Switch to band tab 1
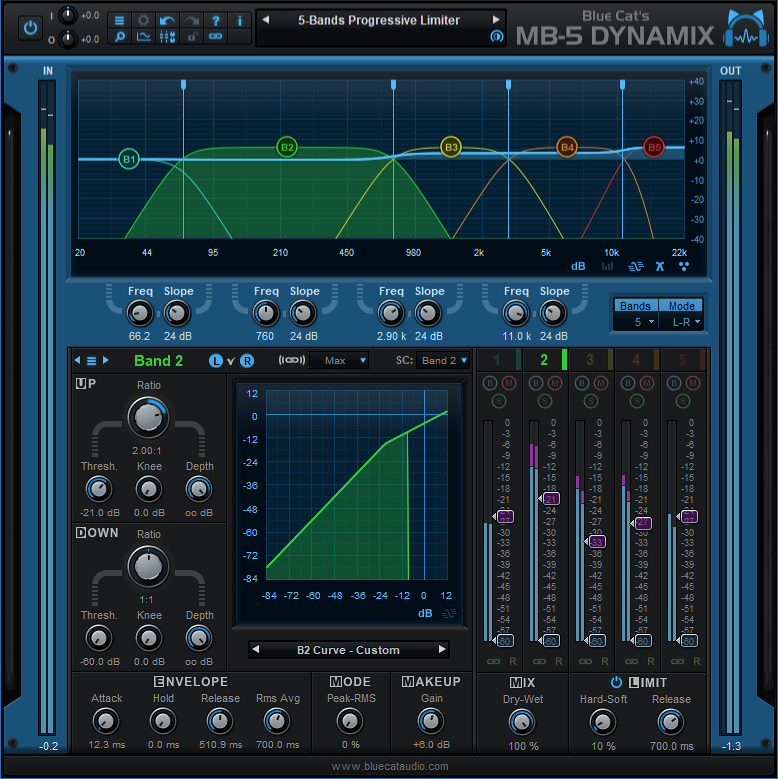The width and height of the screenshot is (778, 779). pyautogui.click(x=499, y=360)
